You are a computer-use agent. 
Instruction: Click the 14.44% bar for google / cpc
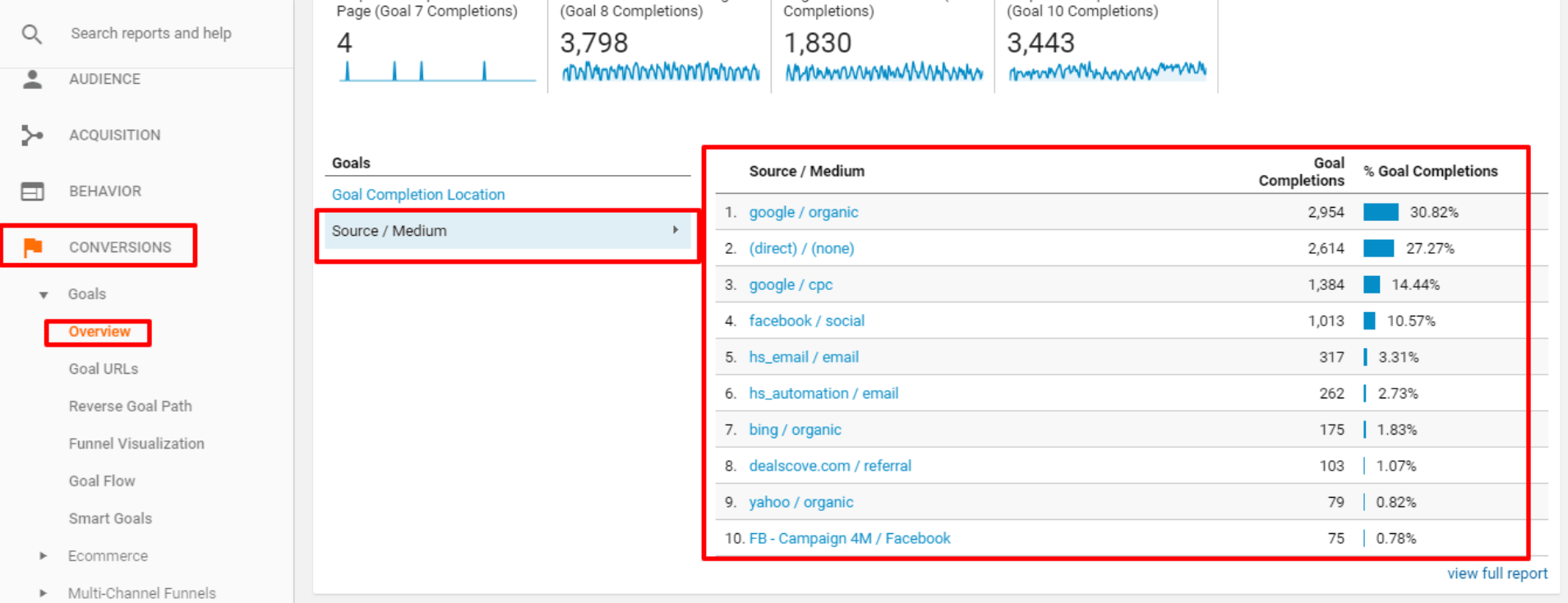point(1372,284)
